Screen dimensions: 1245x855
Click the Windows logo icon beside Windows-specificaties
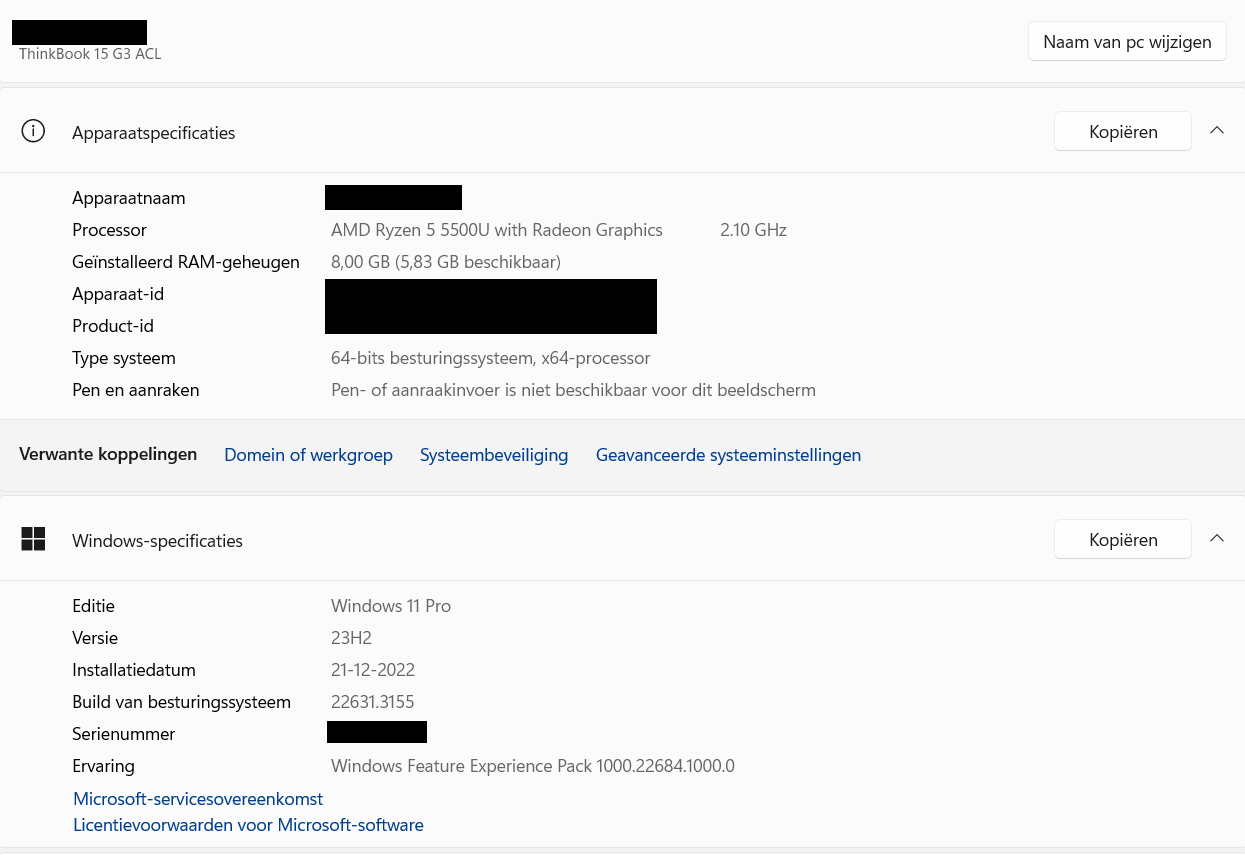click(33, 539)
